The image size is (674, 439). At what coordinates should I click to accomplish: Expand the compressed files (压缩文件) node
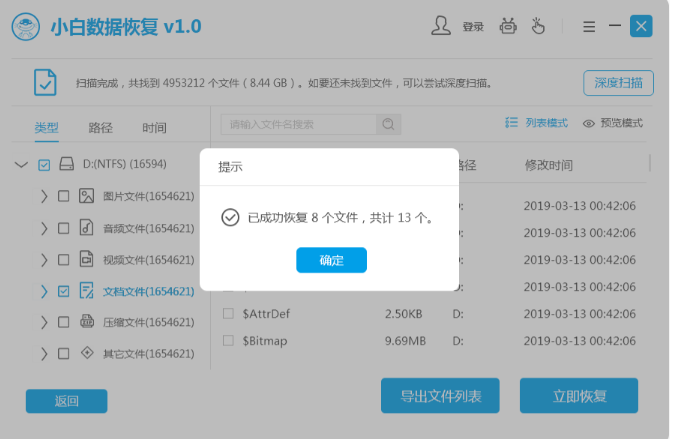[44, 323]
